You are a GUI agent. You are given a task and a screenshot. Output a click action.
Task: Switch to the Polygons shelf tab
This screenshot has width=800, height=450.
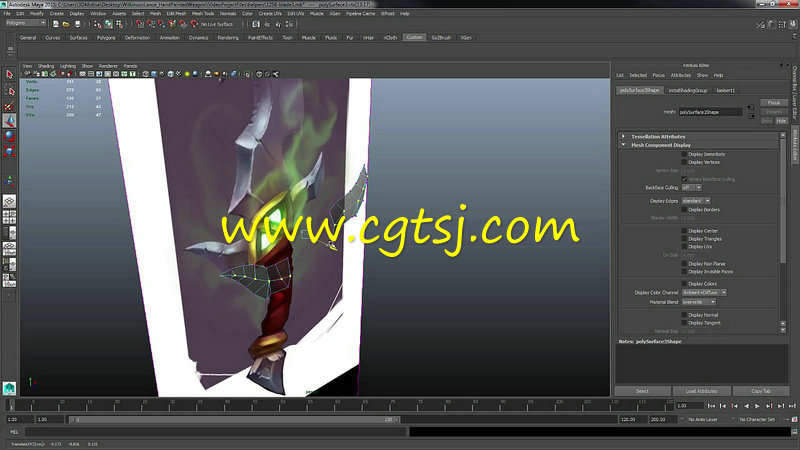106,38
